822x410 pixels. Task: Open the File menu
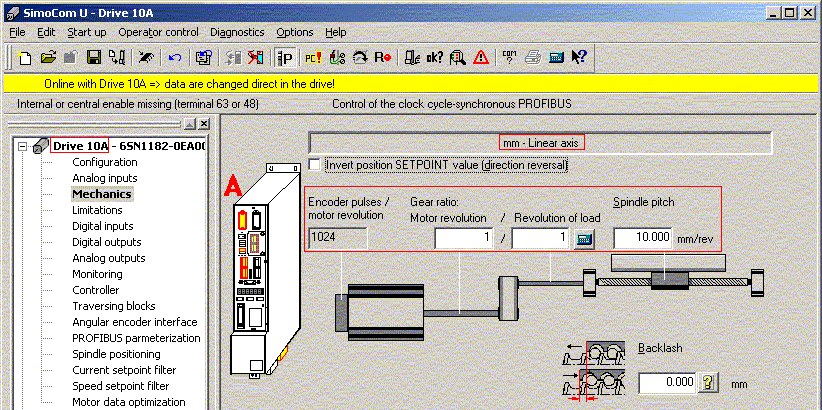[x=17, y=33]
